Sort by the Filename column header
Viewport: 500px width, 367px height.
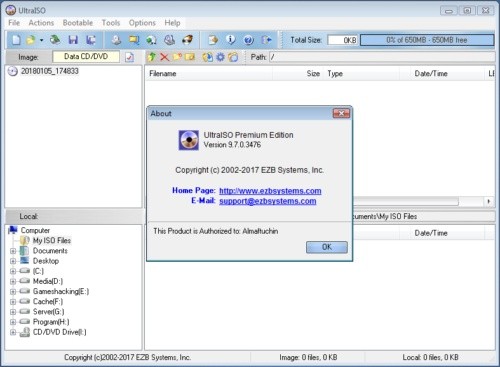pos(209,74)
